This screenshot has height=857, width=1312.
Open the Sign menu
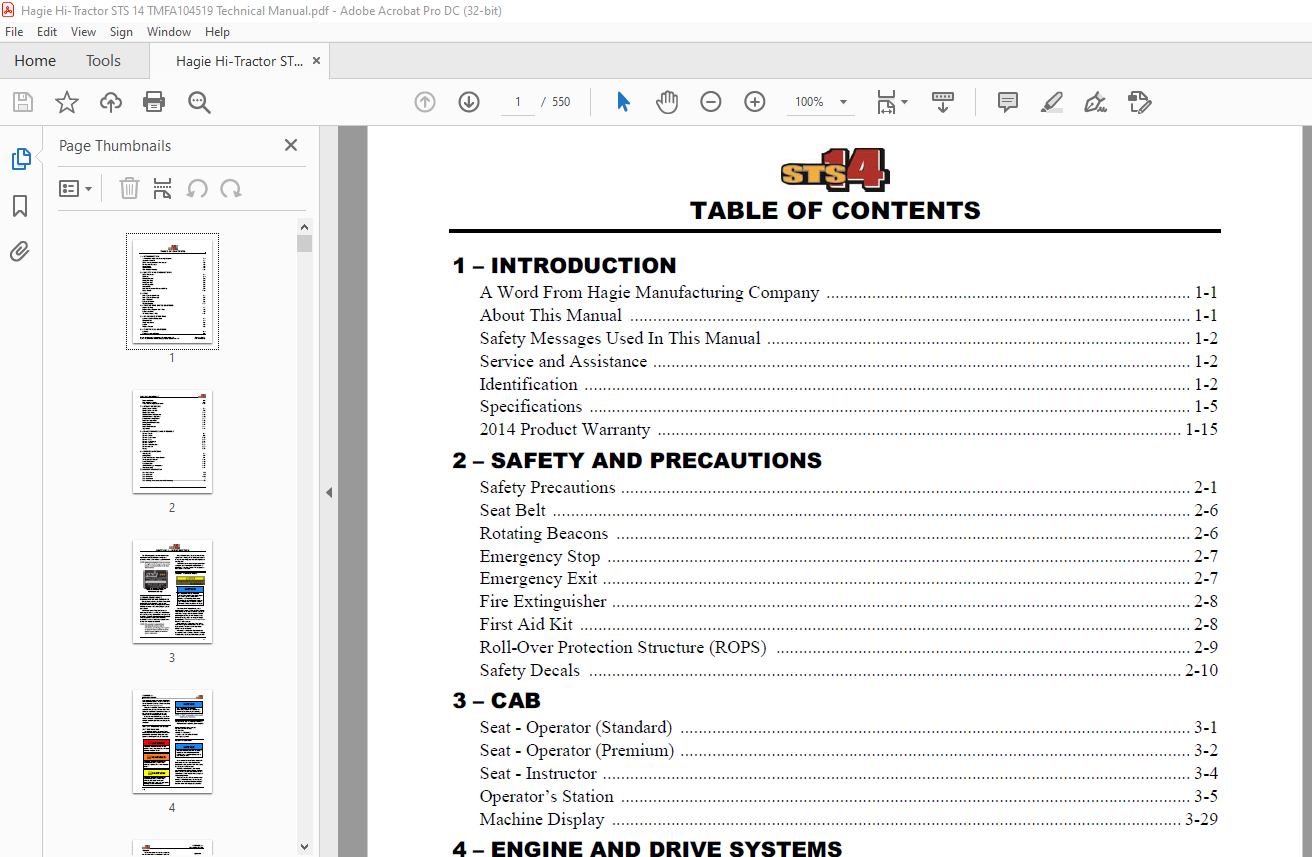pyautogui.click(x=121, y=32)
